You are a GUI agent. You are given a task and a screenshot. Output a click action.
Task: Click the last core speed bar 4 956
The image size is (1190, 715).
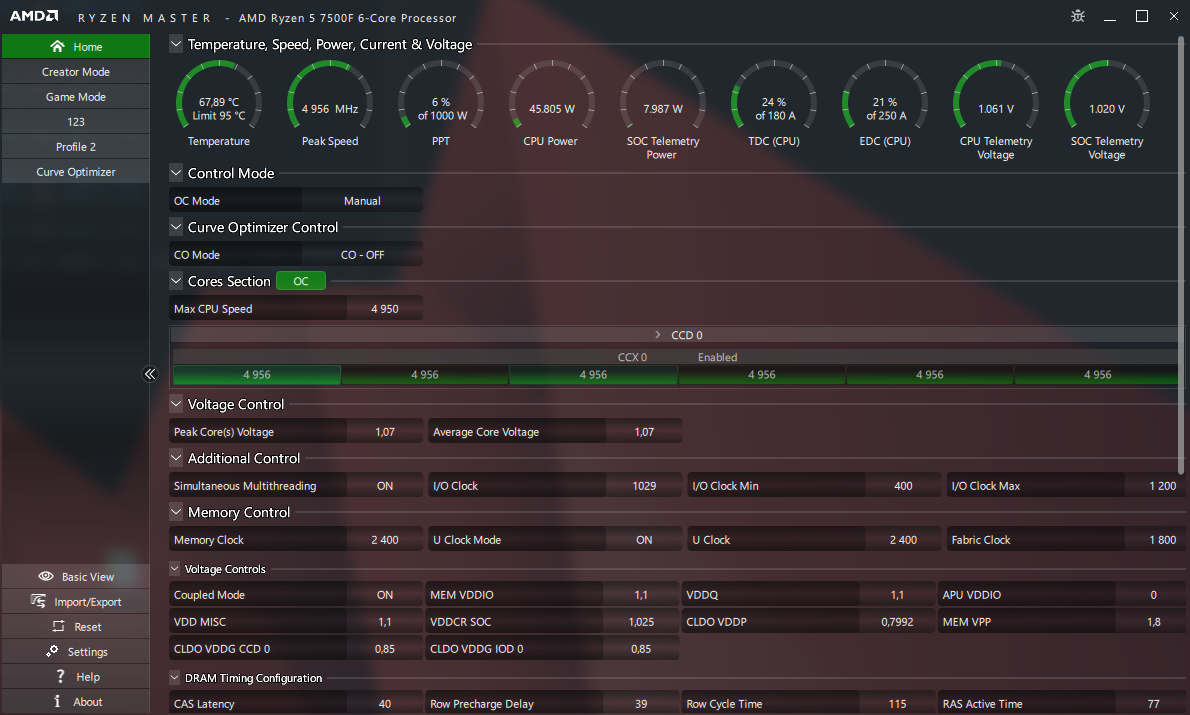click(1097, 374)
